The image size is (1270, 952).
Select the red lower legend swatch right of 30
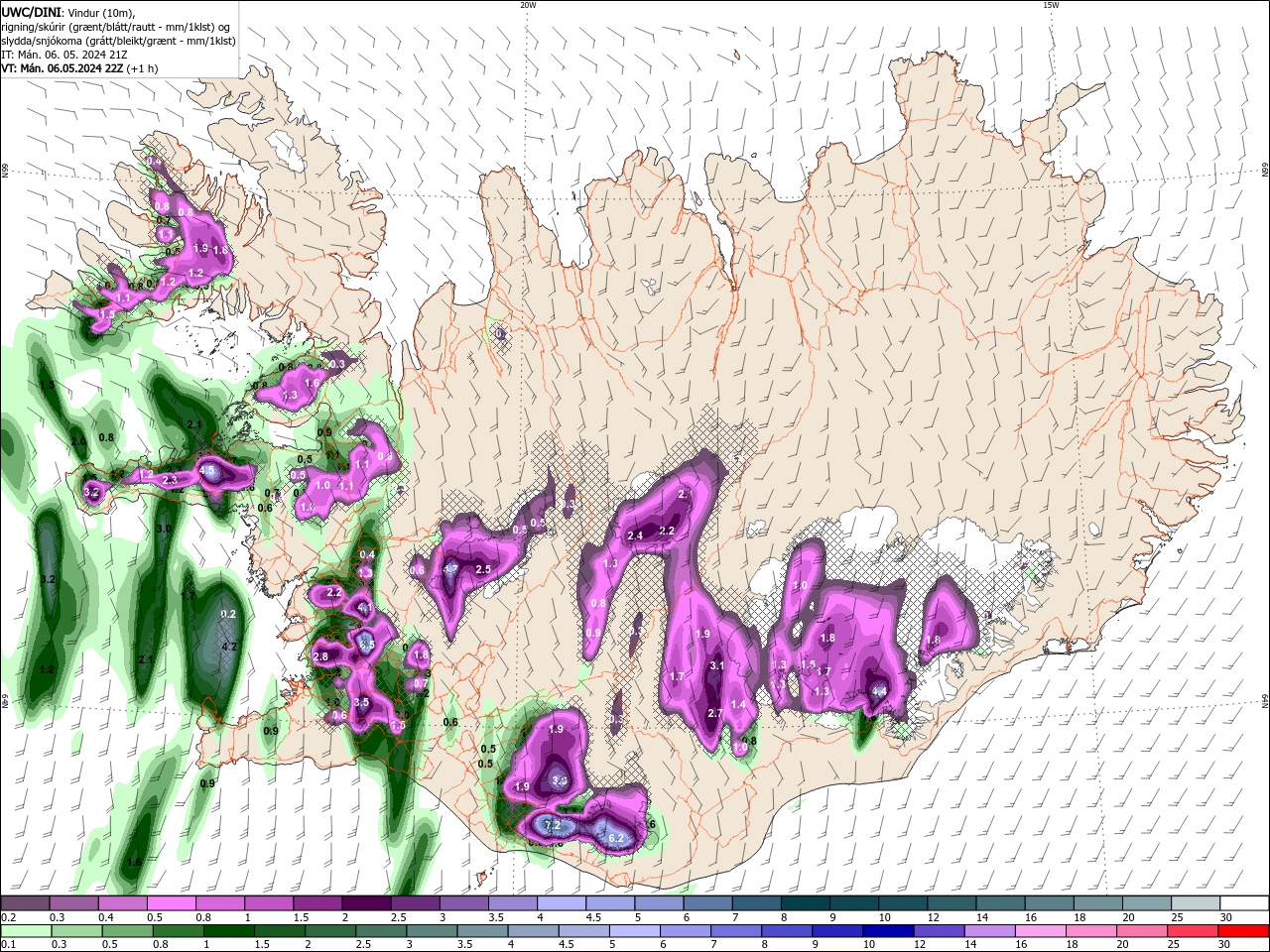click(x=1244, y=931)
